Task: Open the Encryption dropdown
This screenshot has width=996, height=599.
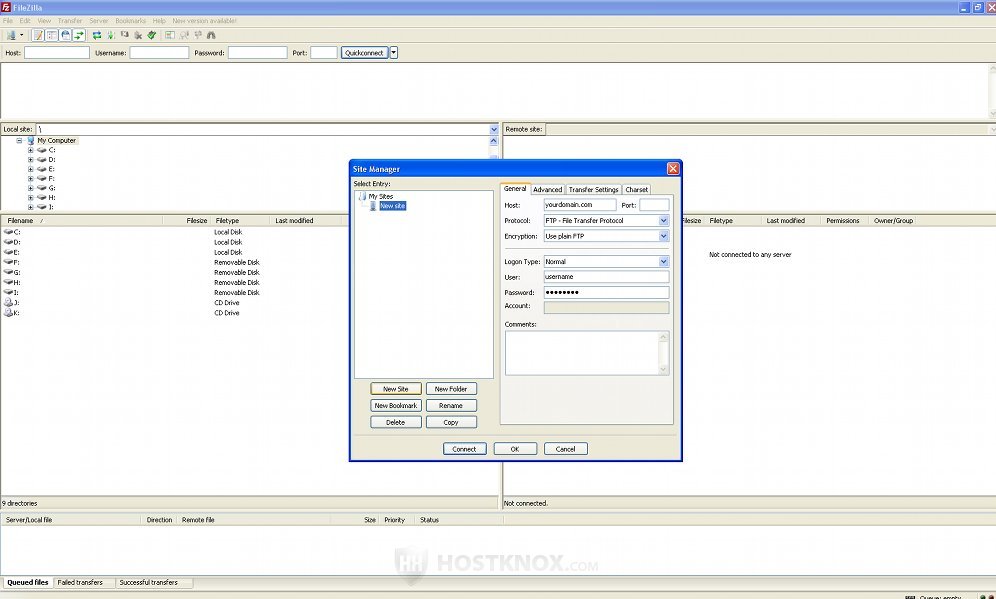Action: coord(663,236)
